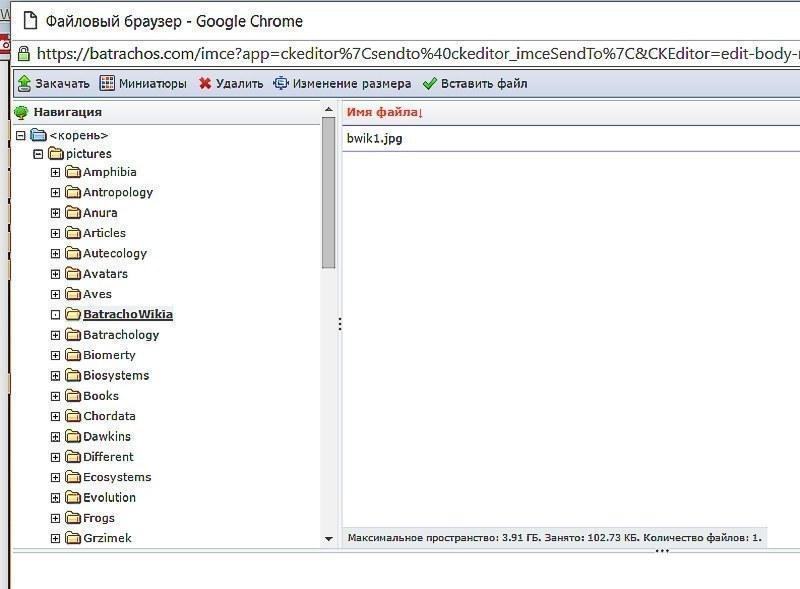Click the secure padlock icon in address bar
Screen dimensions: 800x589
pyautogui.click(x=23, y=54)
